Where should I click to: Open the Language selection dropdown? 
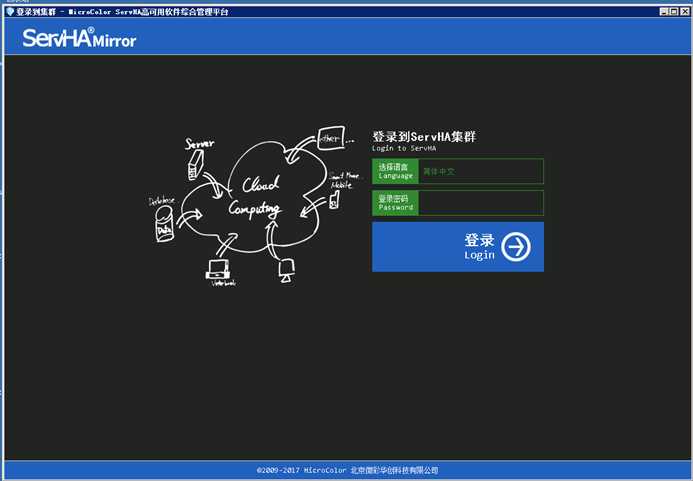coord(481,171)
